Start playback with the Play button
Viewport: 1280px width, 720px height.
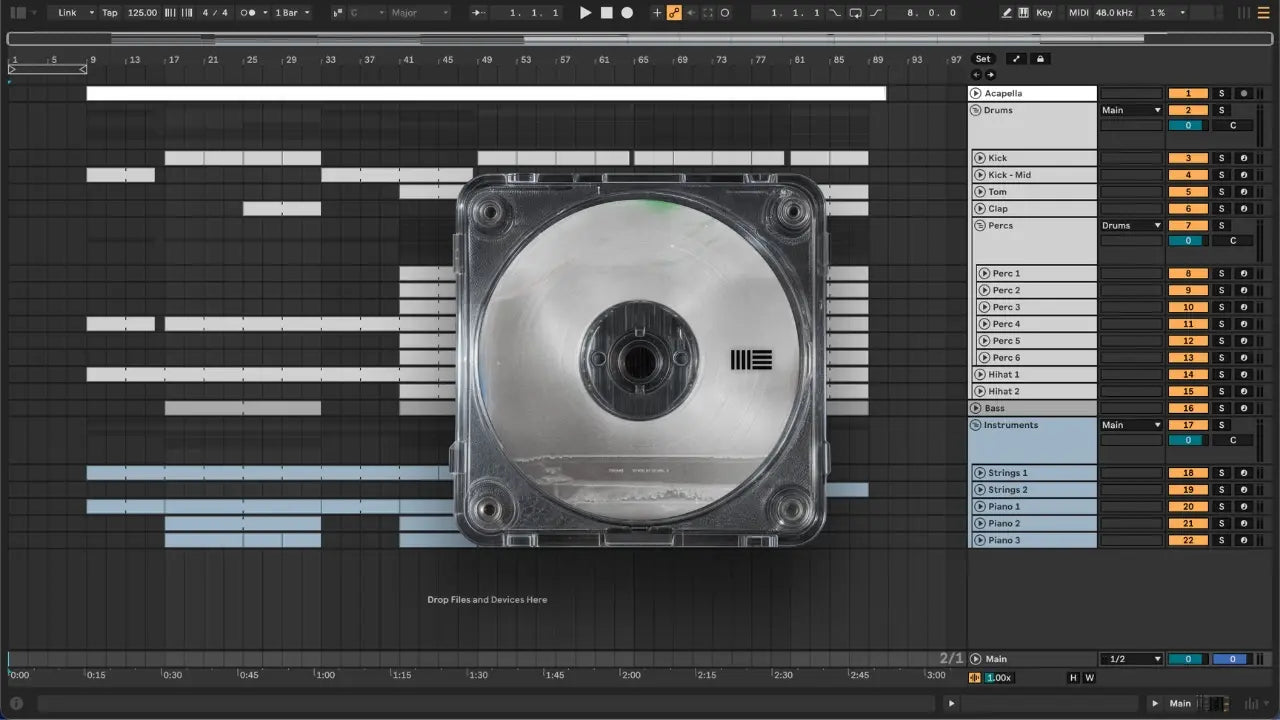click(x=586, y=13)
